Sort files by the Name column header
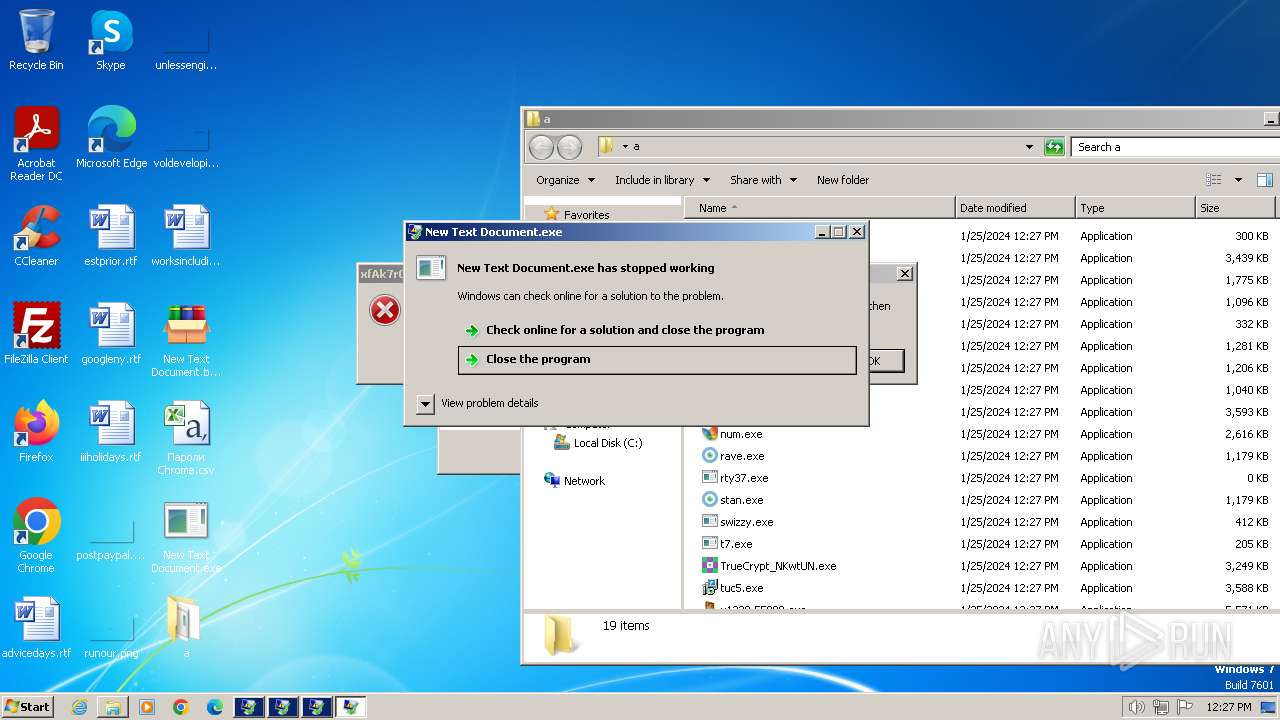Viewport: 1280px width, 720px height. pos(820,208)
